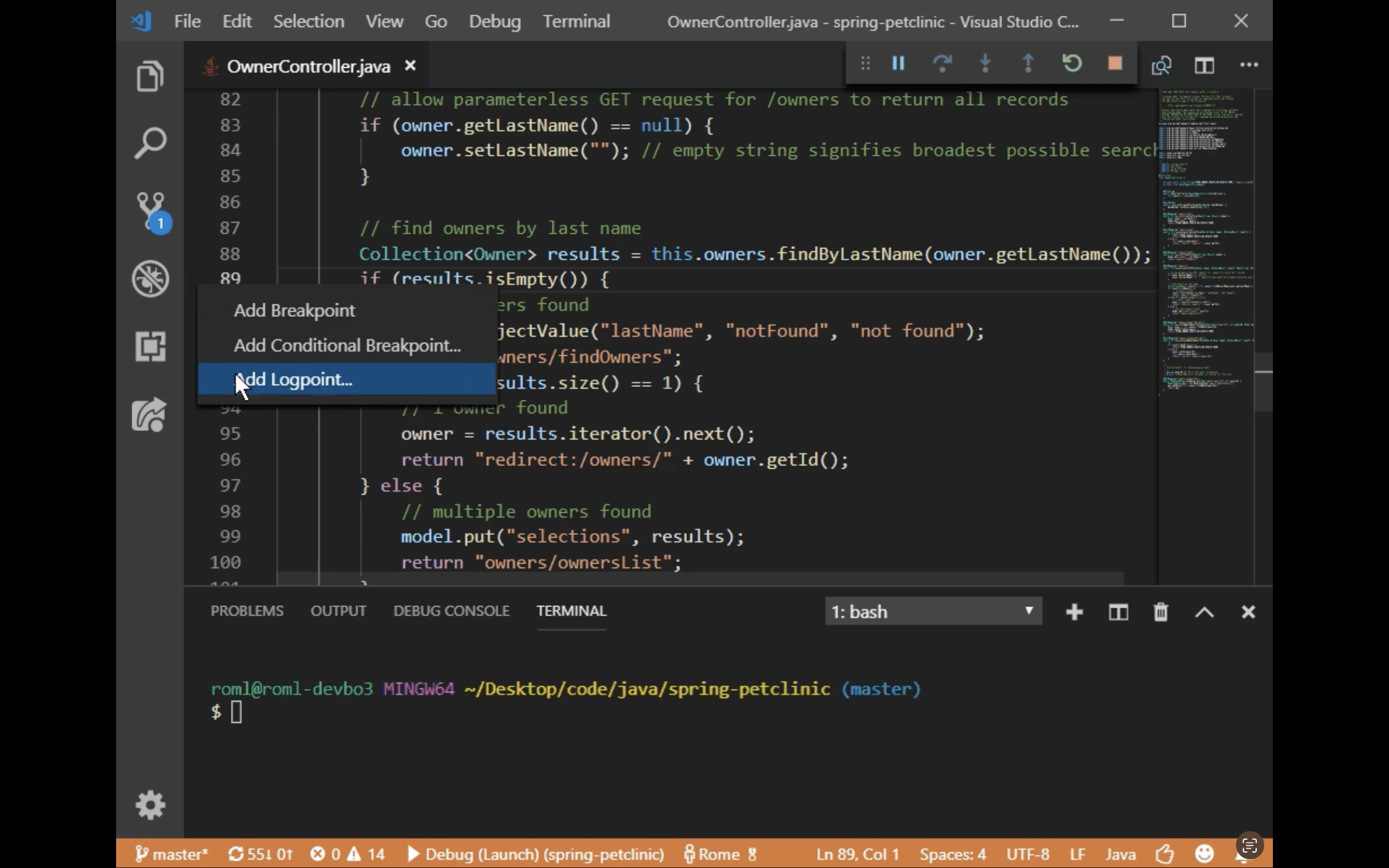Image resolution: width=1389 pixels, height=868 pixels.
Task: Switch to the OUTPUT panel tab
Action: pos(338,611)
